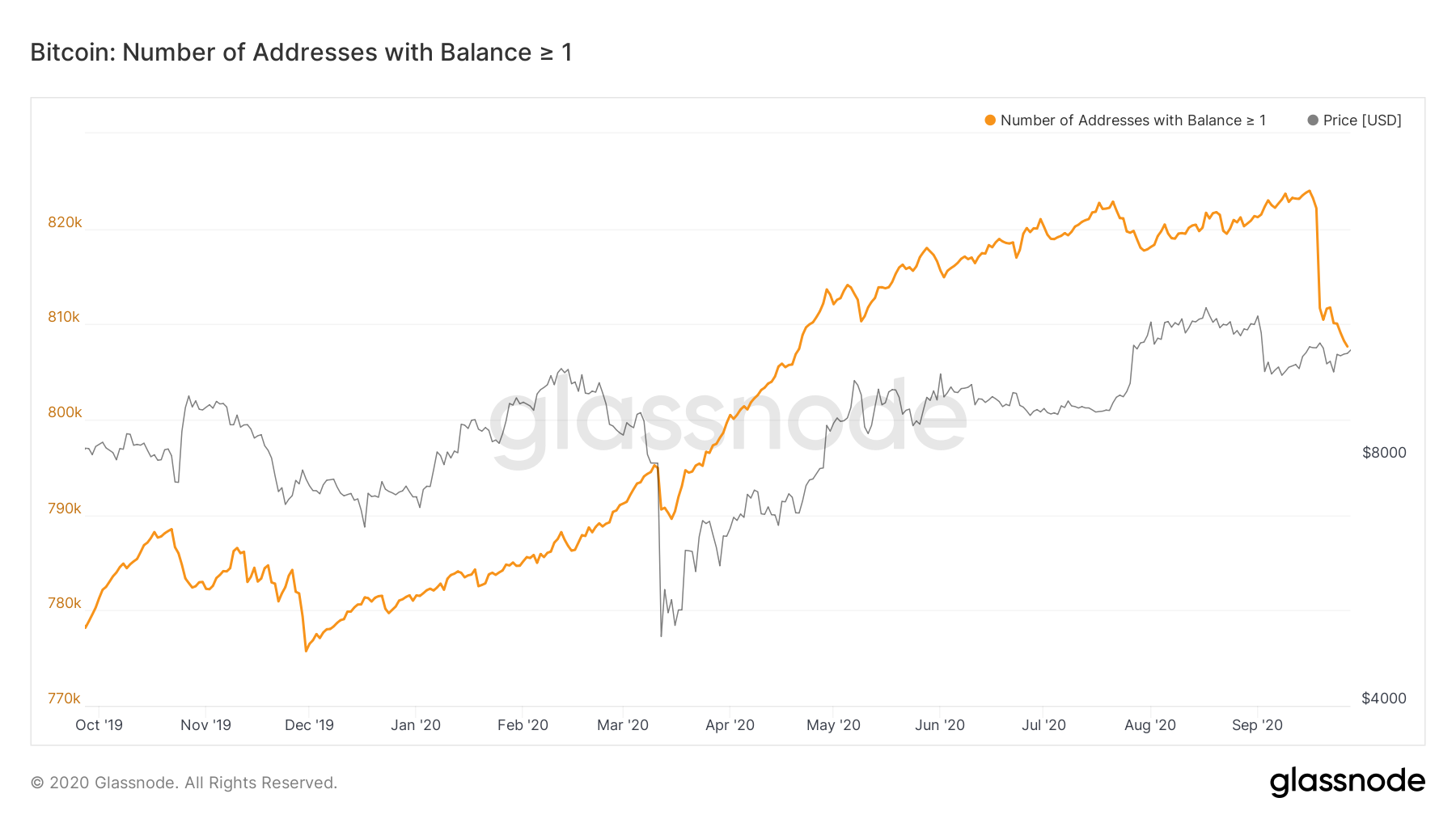The height and width of the screenshot is (819, 1456).
Task: Select the Dec '19 axis label
Action: coord(309,725)
